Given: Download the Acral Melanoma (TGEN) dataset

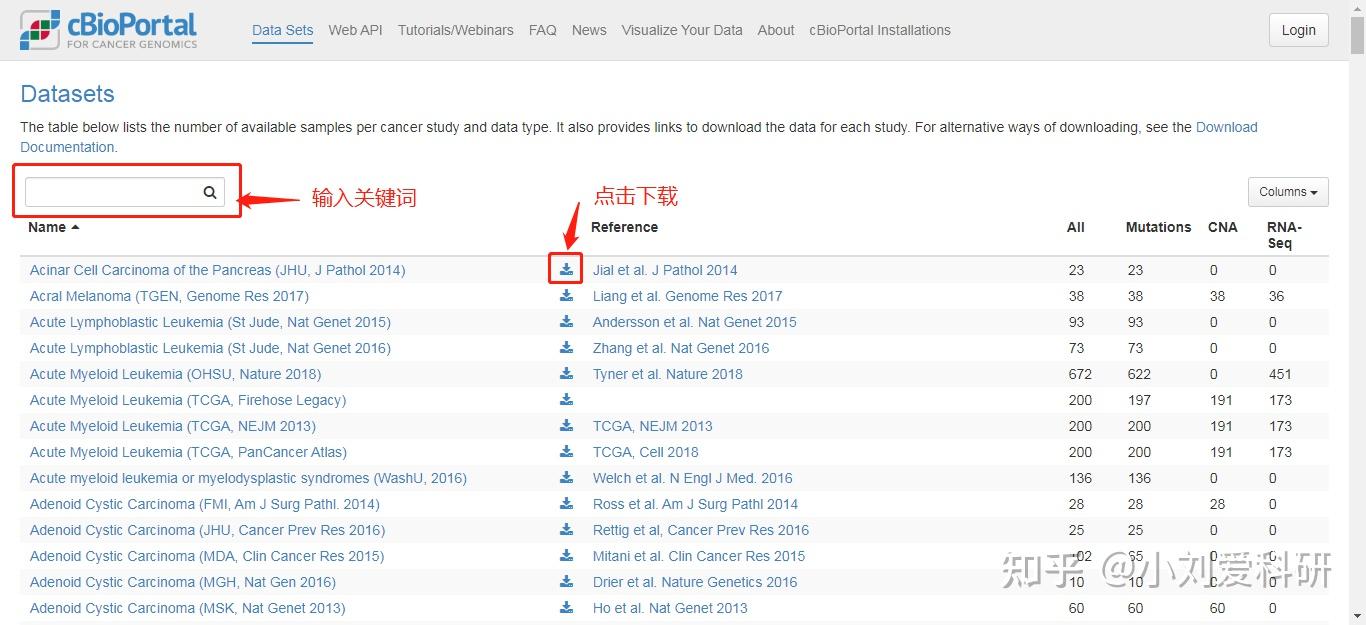Looking at the screenshot, I should point(566,295).
